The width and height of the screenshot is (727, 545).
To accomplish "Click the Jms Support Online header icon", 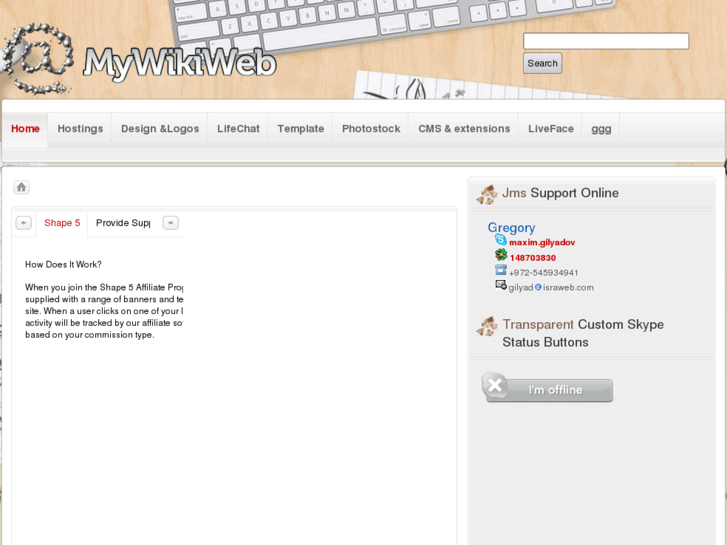I will (487, 194).
